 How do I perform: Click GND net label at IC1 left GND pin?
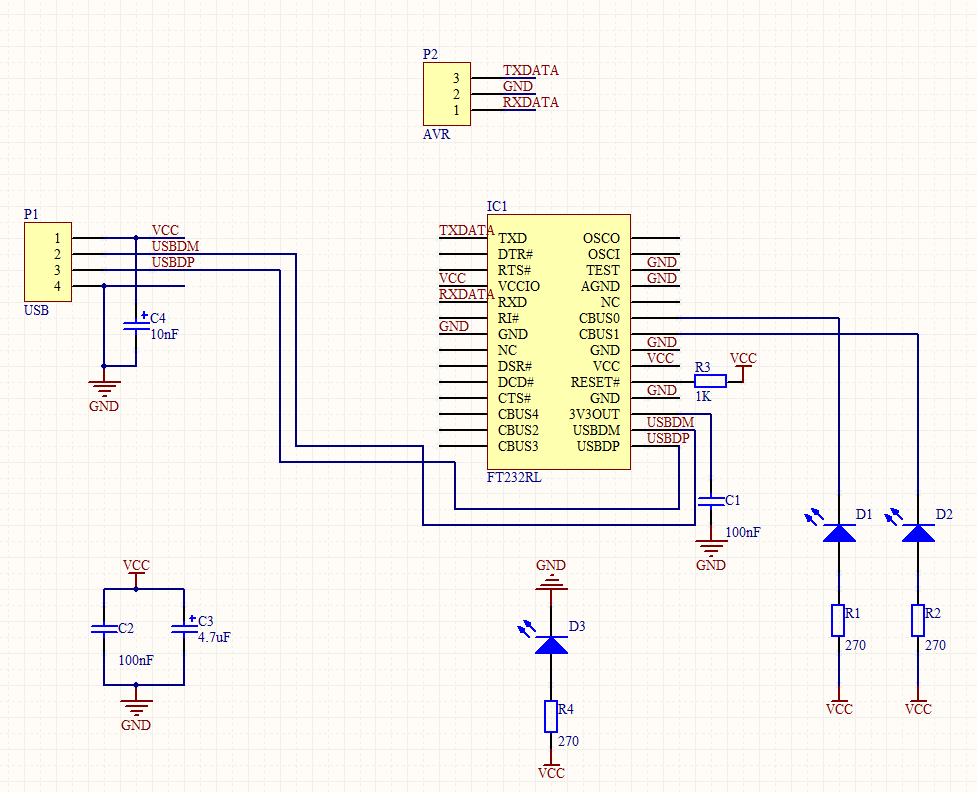point(454,326)
